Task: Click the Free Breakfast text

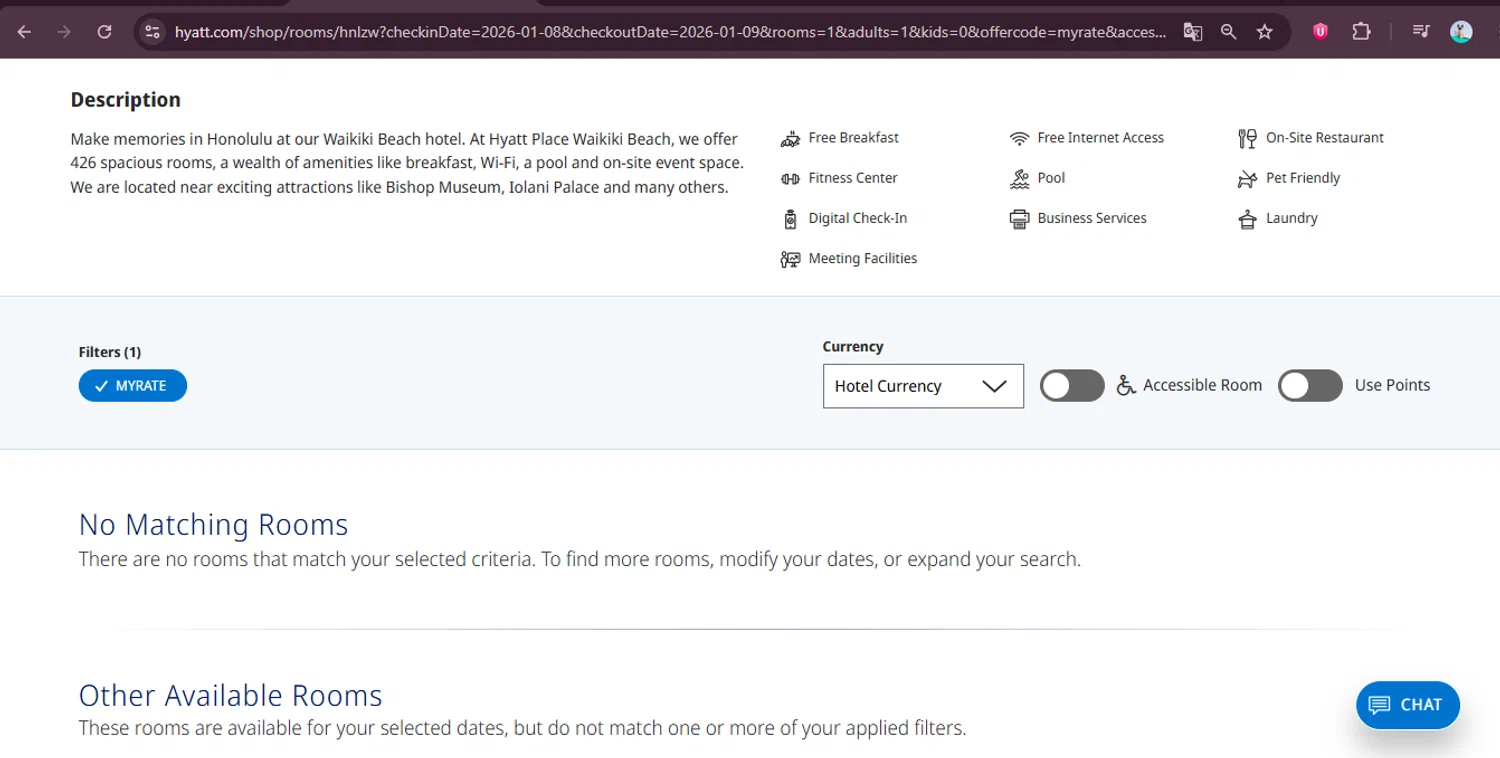Action: point(854,138)
